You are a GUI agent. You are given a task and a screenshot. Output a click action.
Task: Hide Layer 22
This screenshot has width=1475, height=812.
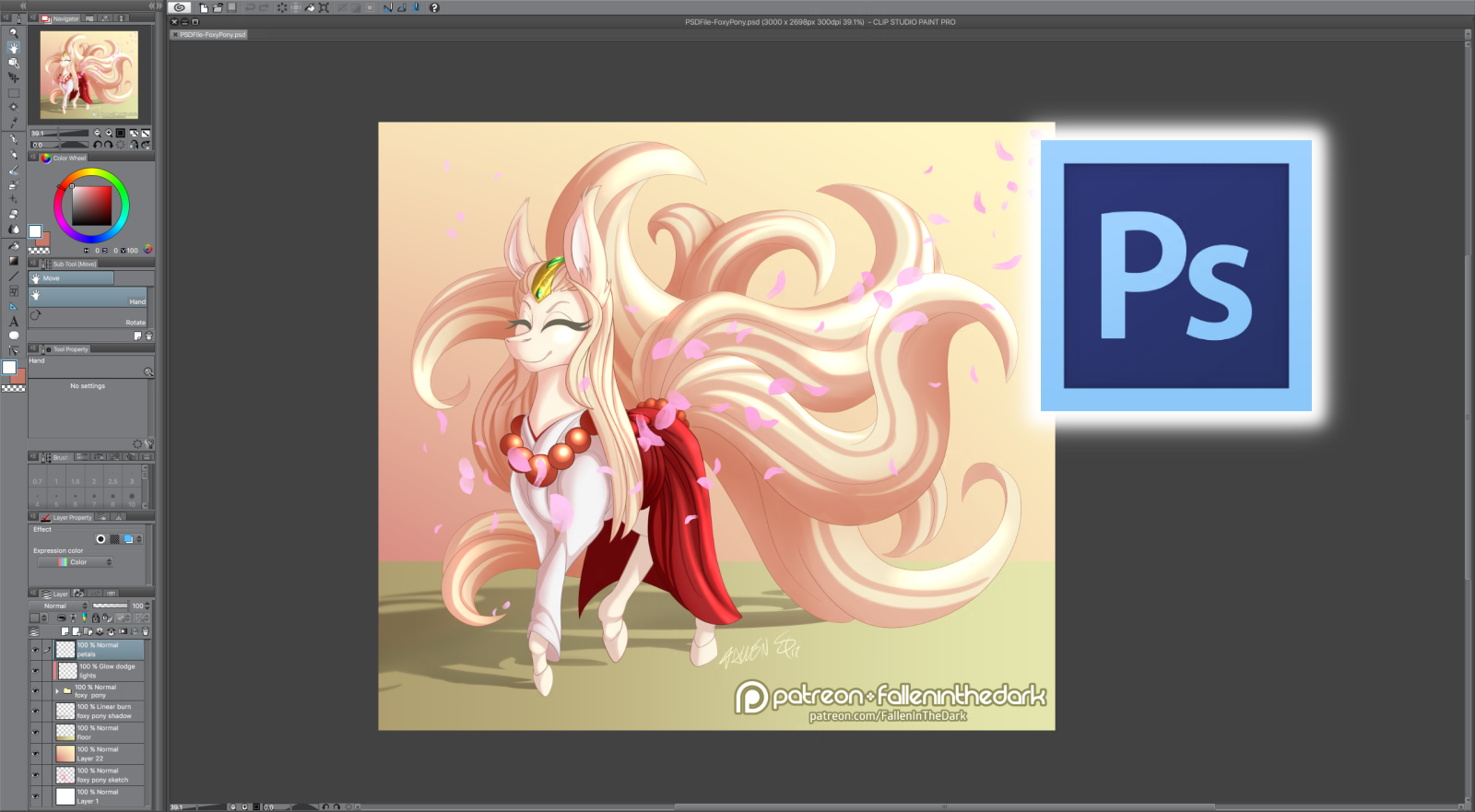36,753
